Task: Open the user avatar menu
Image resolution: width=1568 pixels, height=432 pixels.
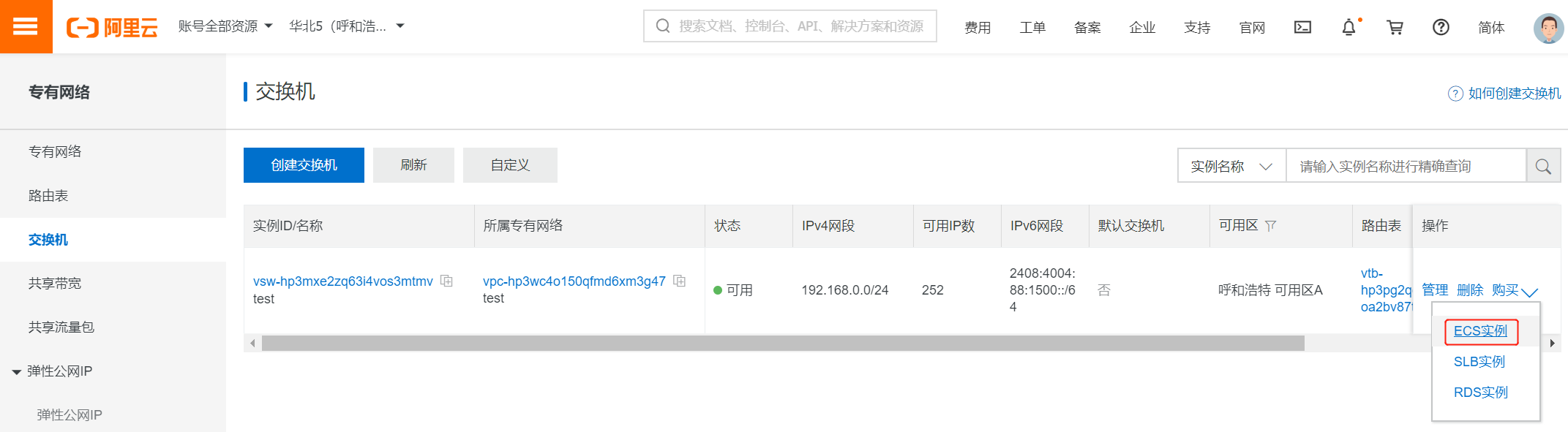Action: [x=1548, y=28]
